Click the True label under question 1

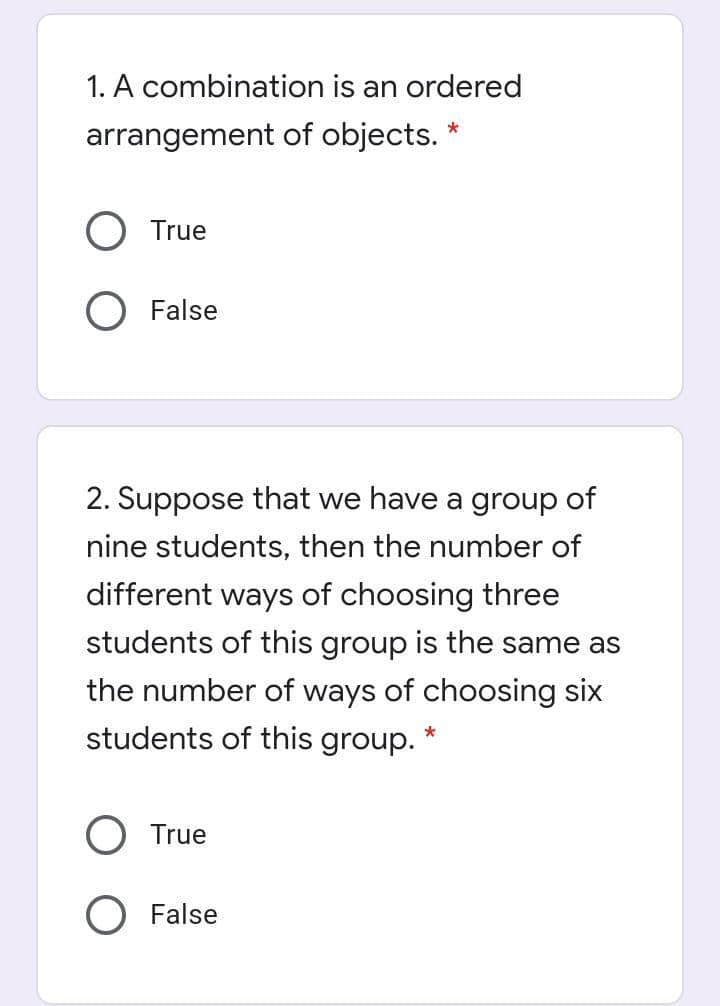[177, 230]
